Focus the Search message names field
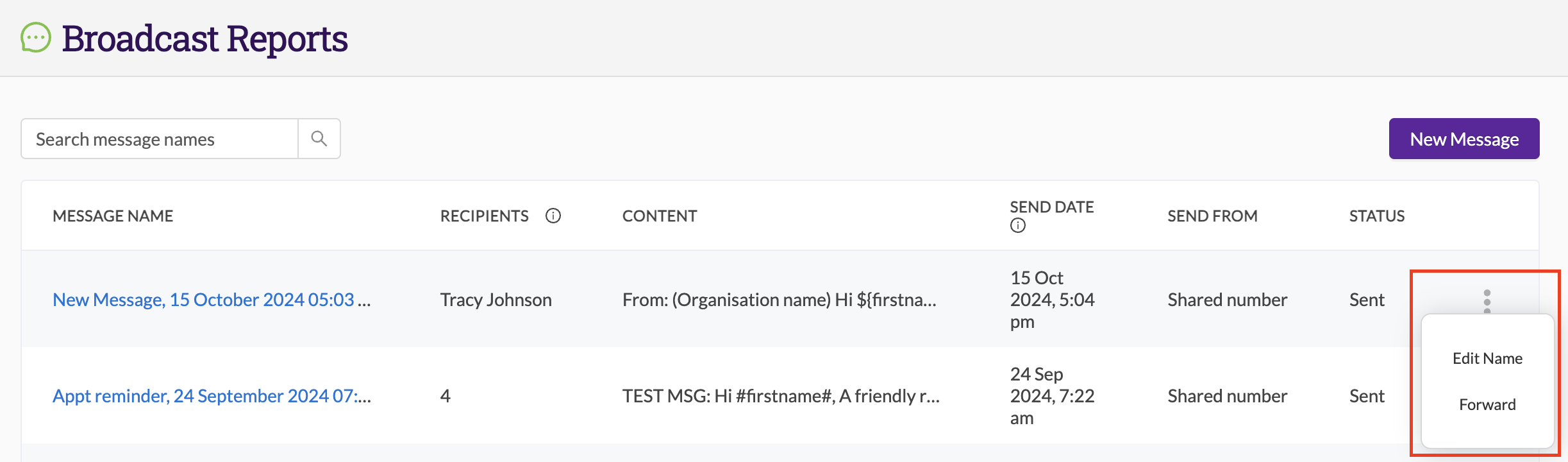Screen dimensions: 1568x462 pyautogui.click(x=160, y=139)
